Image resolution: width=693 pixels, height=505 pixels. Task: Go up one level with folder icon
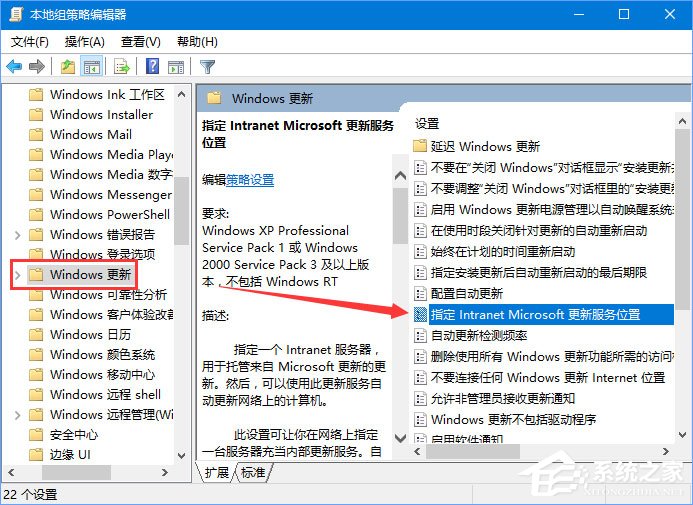tap(68, 67)
